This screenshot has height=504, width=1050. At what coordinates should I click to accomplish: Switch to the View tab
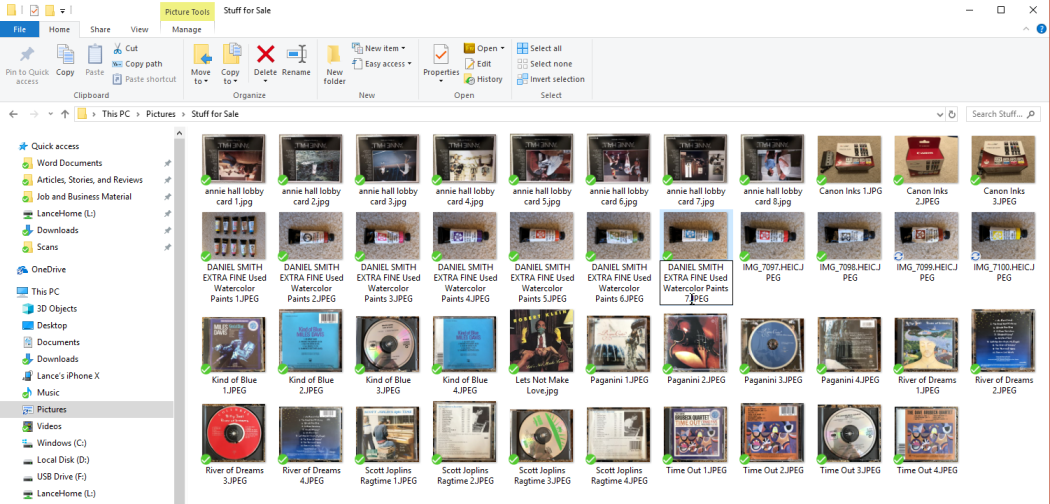pyautogui.click(x=139, y=29)
